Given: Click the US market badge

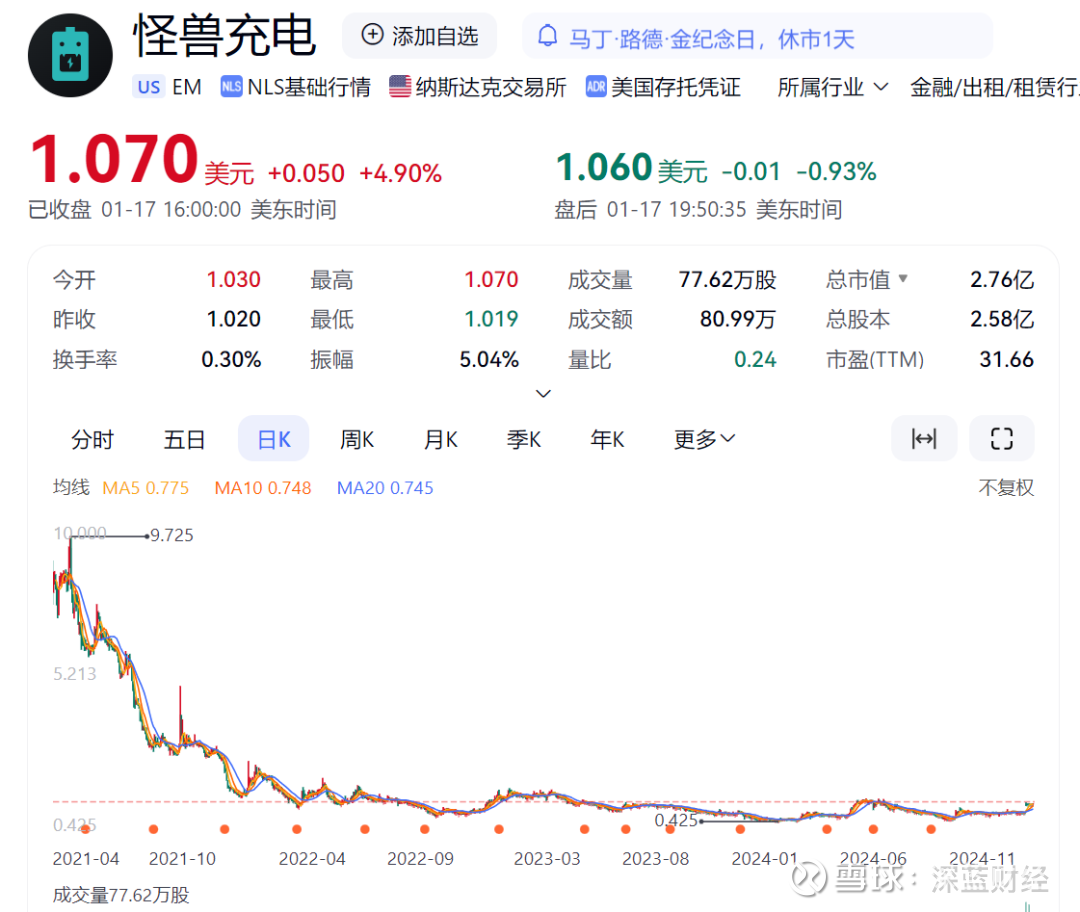Looking at the screenshot, I should click(x=149, y=87).
